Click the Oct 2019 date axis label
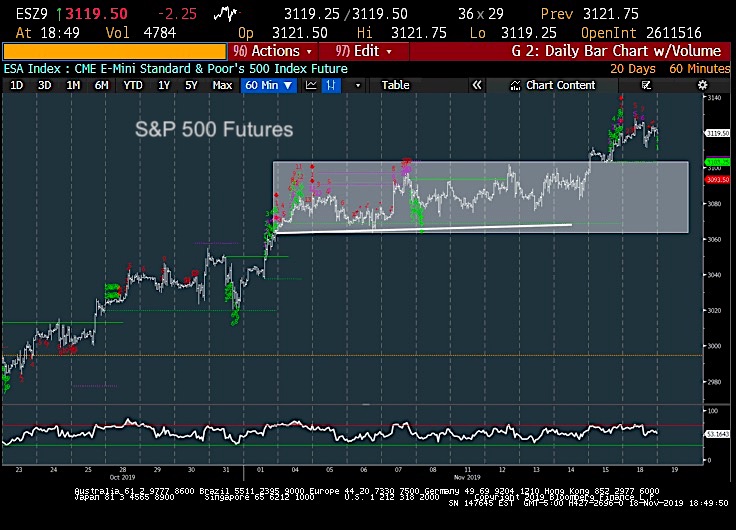736x530 pixels. (x=123, y=477)
